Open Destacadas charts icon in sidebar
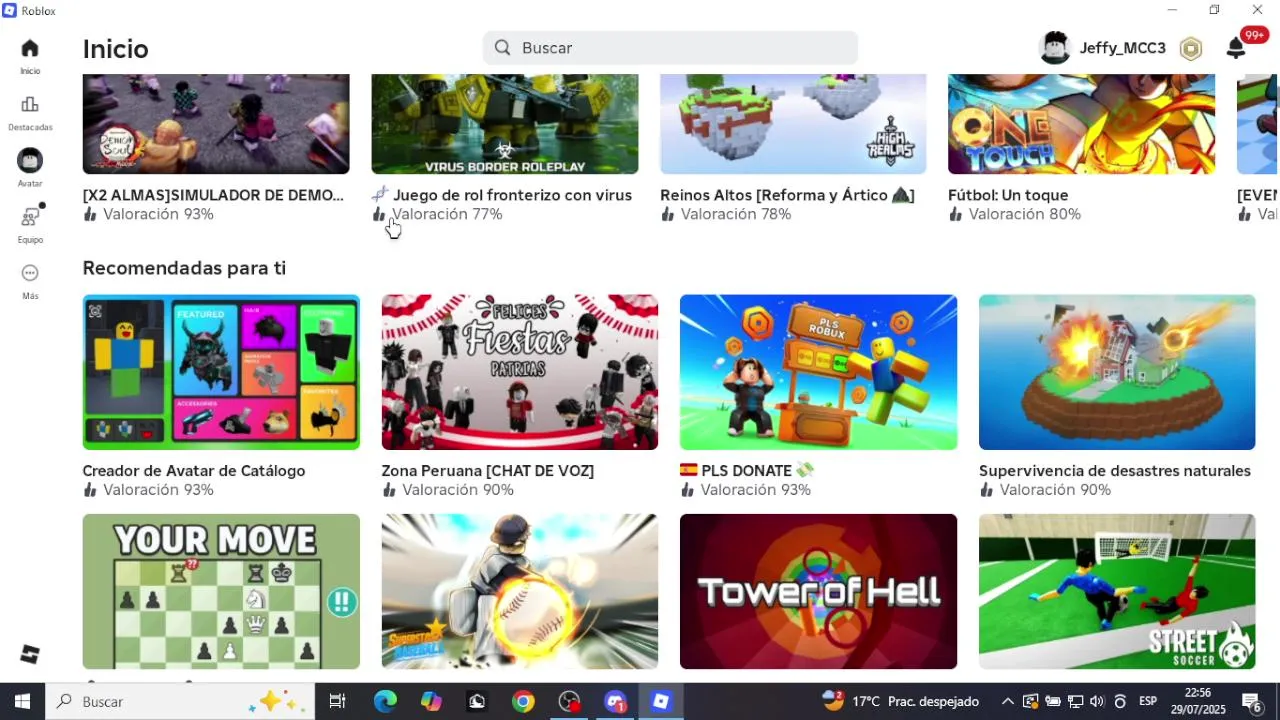Viewport: 1280px width, 720px height. pos(30,105)
